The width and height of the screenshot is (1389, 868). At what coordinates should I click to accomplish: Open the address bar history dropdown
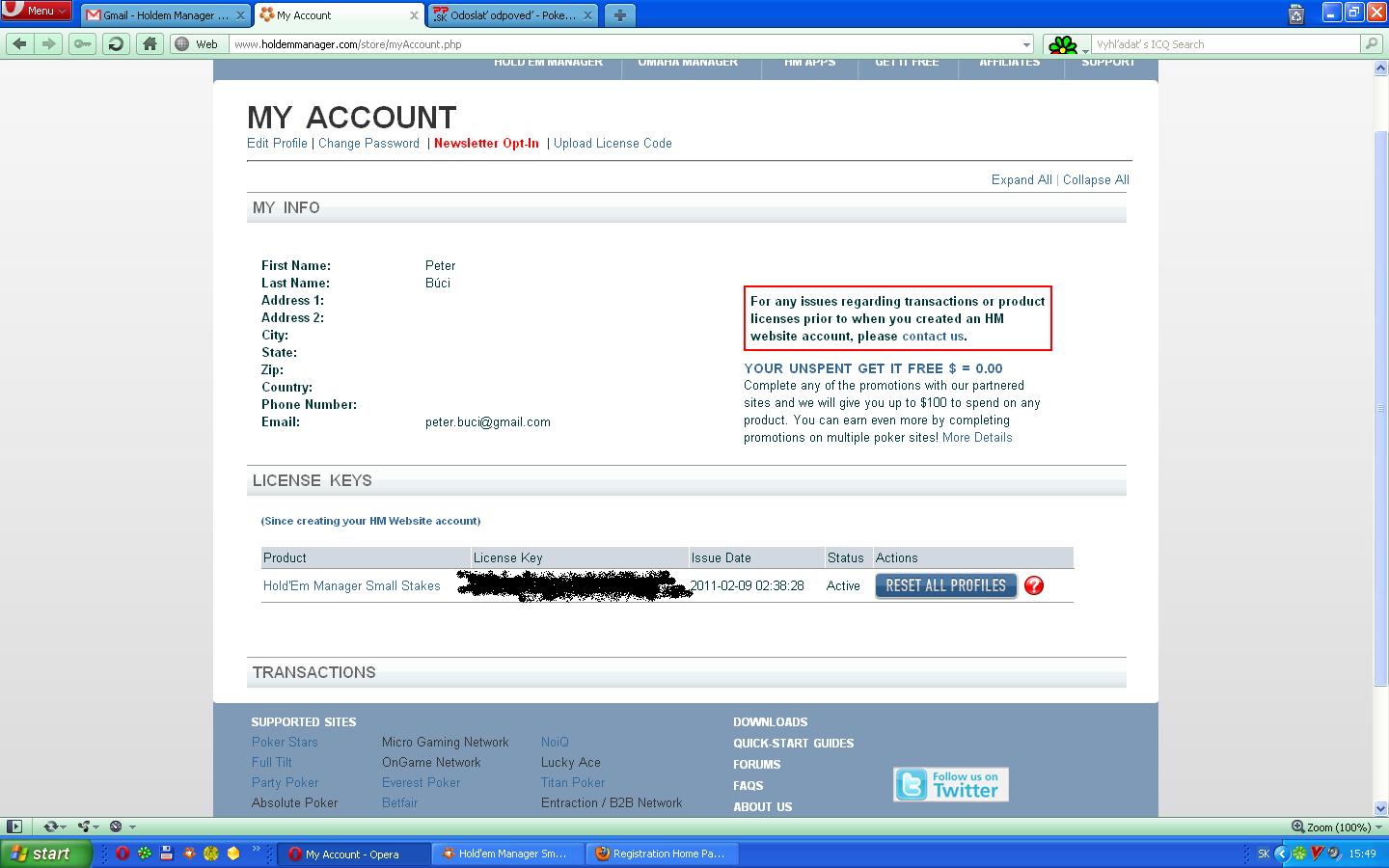1026,44
